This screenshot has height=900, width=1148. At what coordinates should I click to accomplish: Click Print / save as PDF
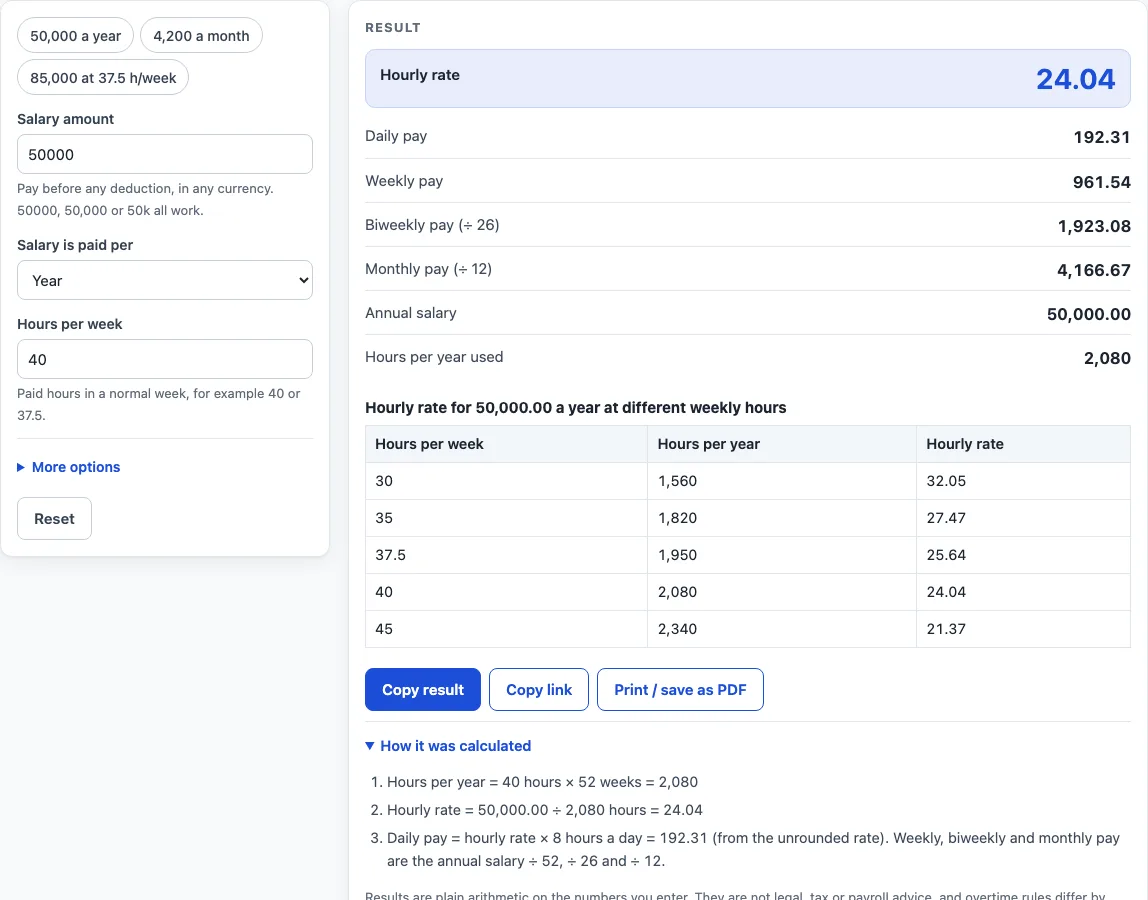coord(680,690)
